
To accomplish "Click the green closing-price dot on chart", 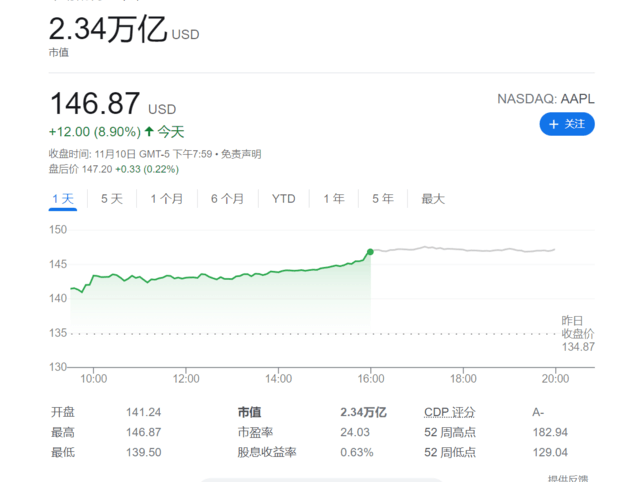I will click(x=371, y=252).
